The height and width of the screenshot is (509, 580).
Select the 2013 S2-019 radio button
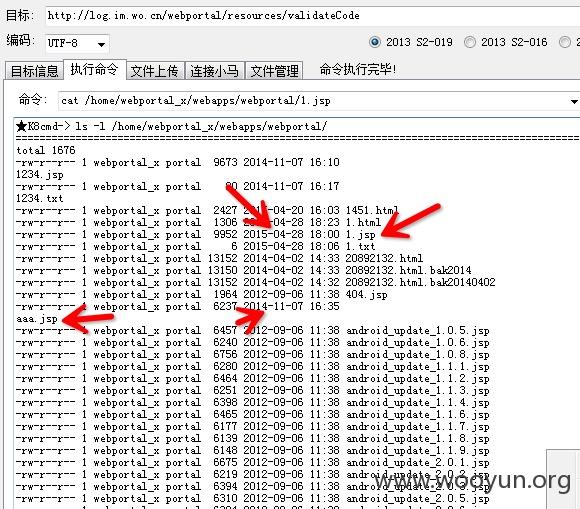[375, 42]
